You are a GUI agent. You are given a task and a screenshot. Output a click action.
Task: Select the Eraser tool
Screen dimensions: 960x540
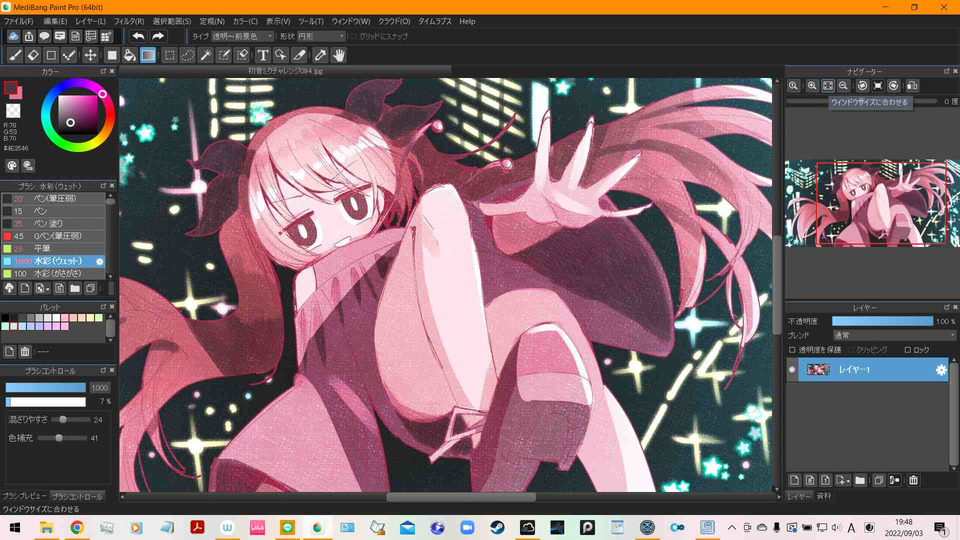(x=33, y=56)
